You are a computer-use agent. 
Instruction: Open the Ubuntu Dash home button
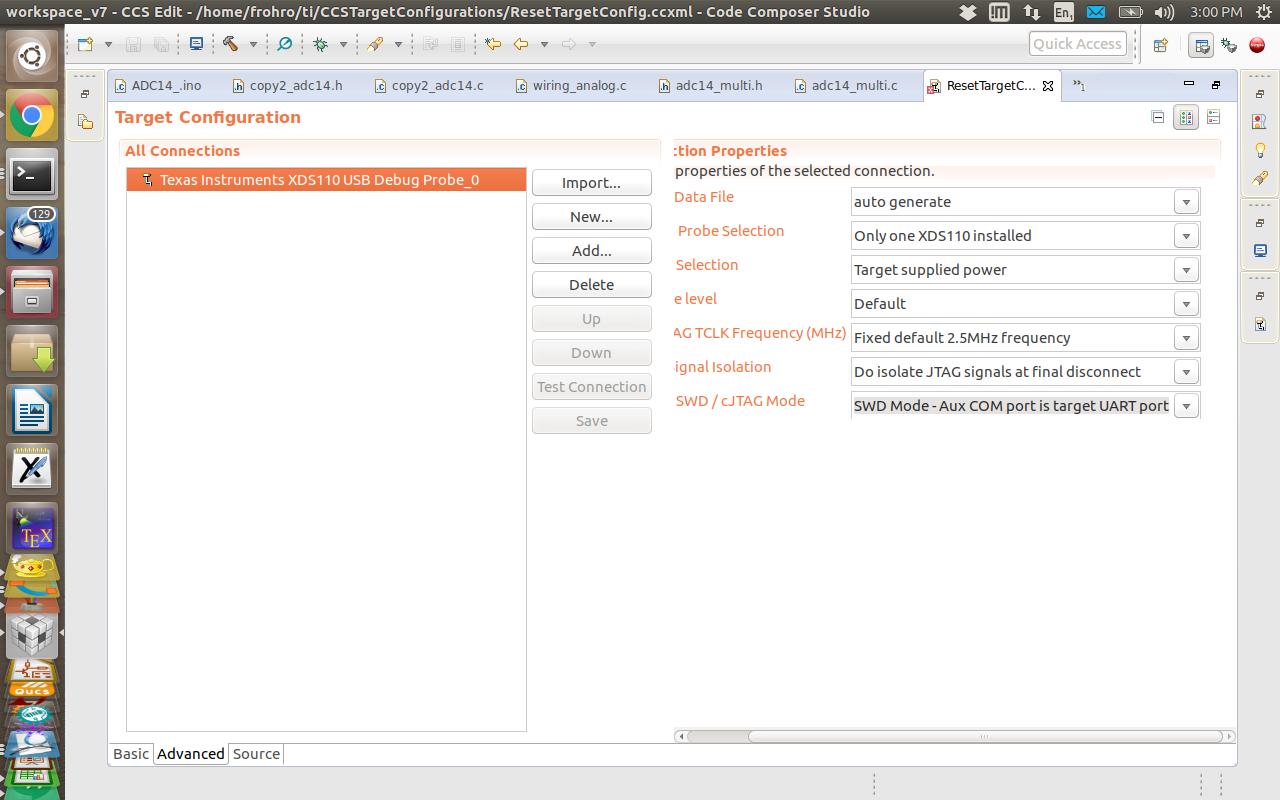32,56
